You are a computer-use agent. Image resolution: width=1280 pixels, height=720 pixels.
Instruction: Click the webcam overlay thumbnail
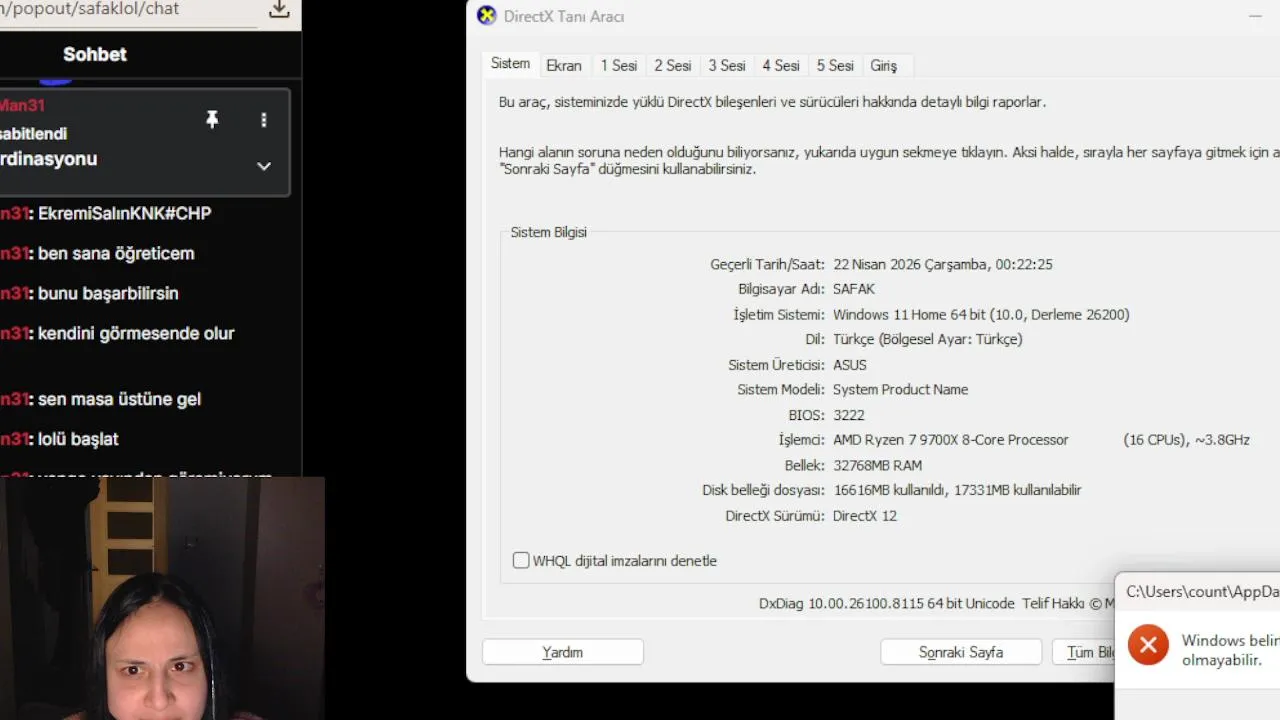click(162, 598)
